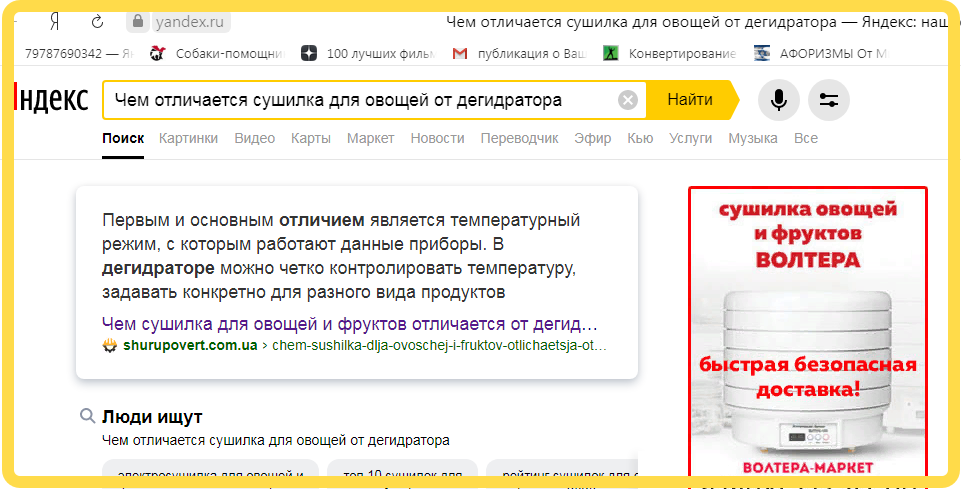
Task: Open the 100 лучших фильмов bookmark
Action: click(368, 53)
